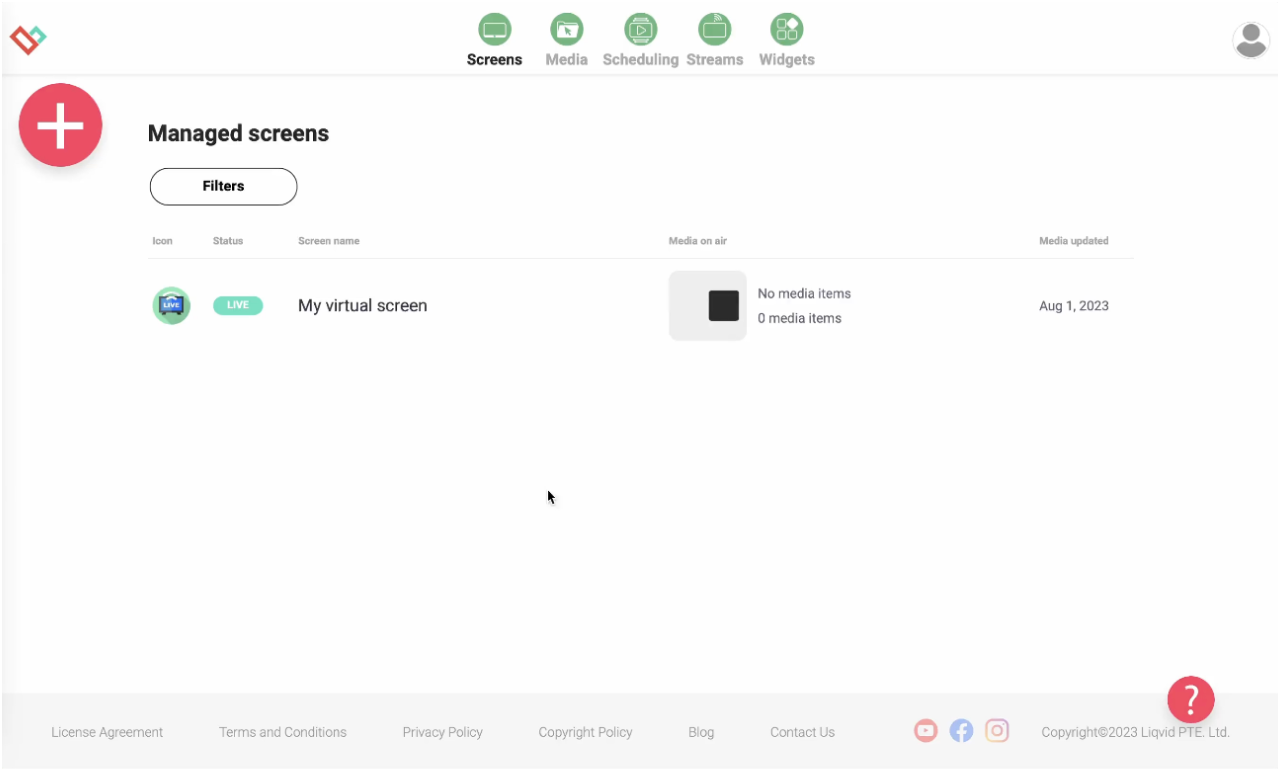The height and width of the screenshot is (771, 1280).
Task: Click the red plus add button
Action: click(60, 125)
